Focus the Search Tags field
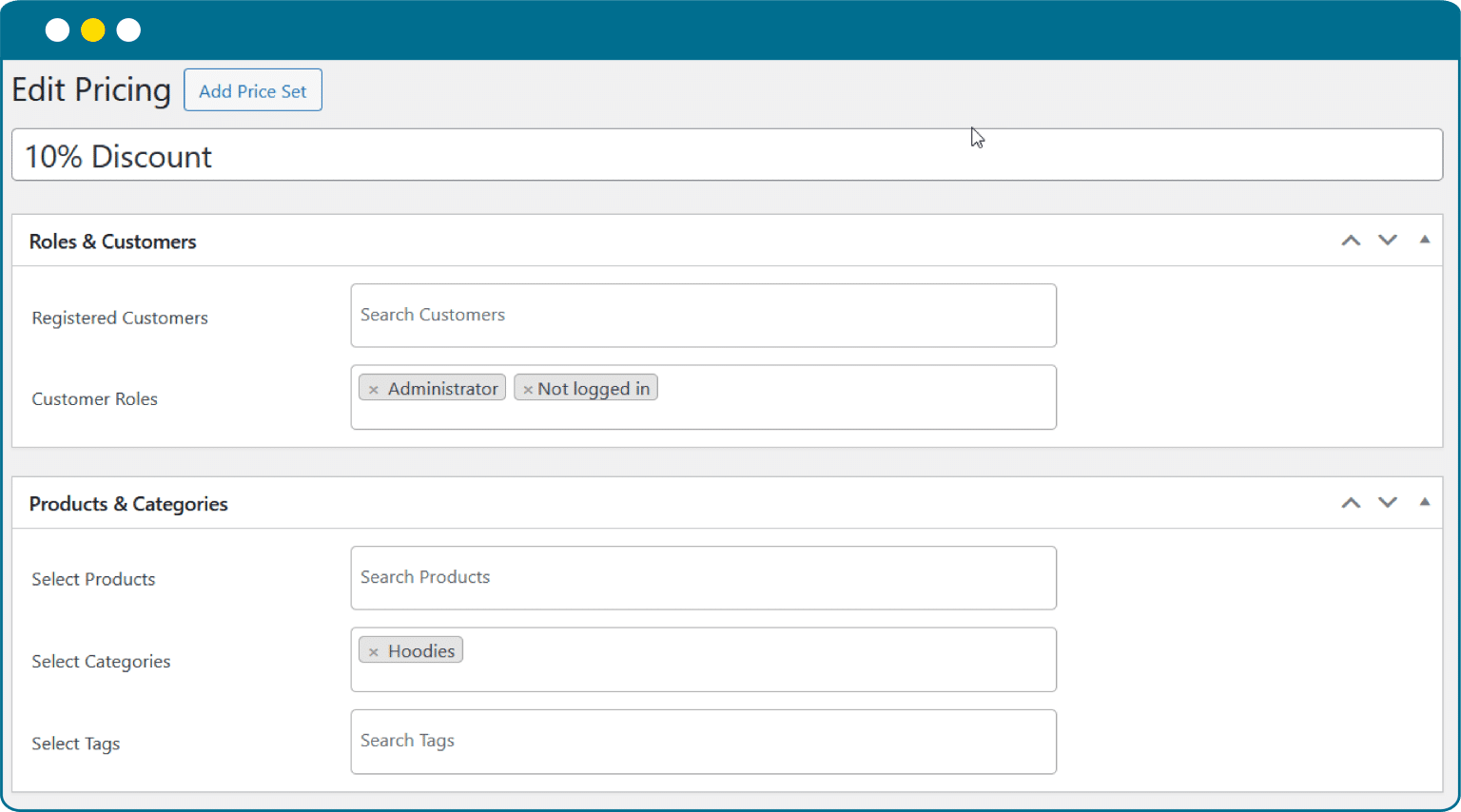Screen dimensions: 1461x812 [x=703, y=742]
